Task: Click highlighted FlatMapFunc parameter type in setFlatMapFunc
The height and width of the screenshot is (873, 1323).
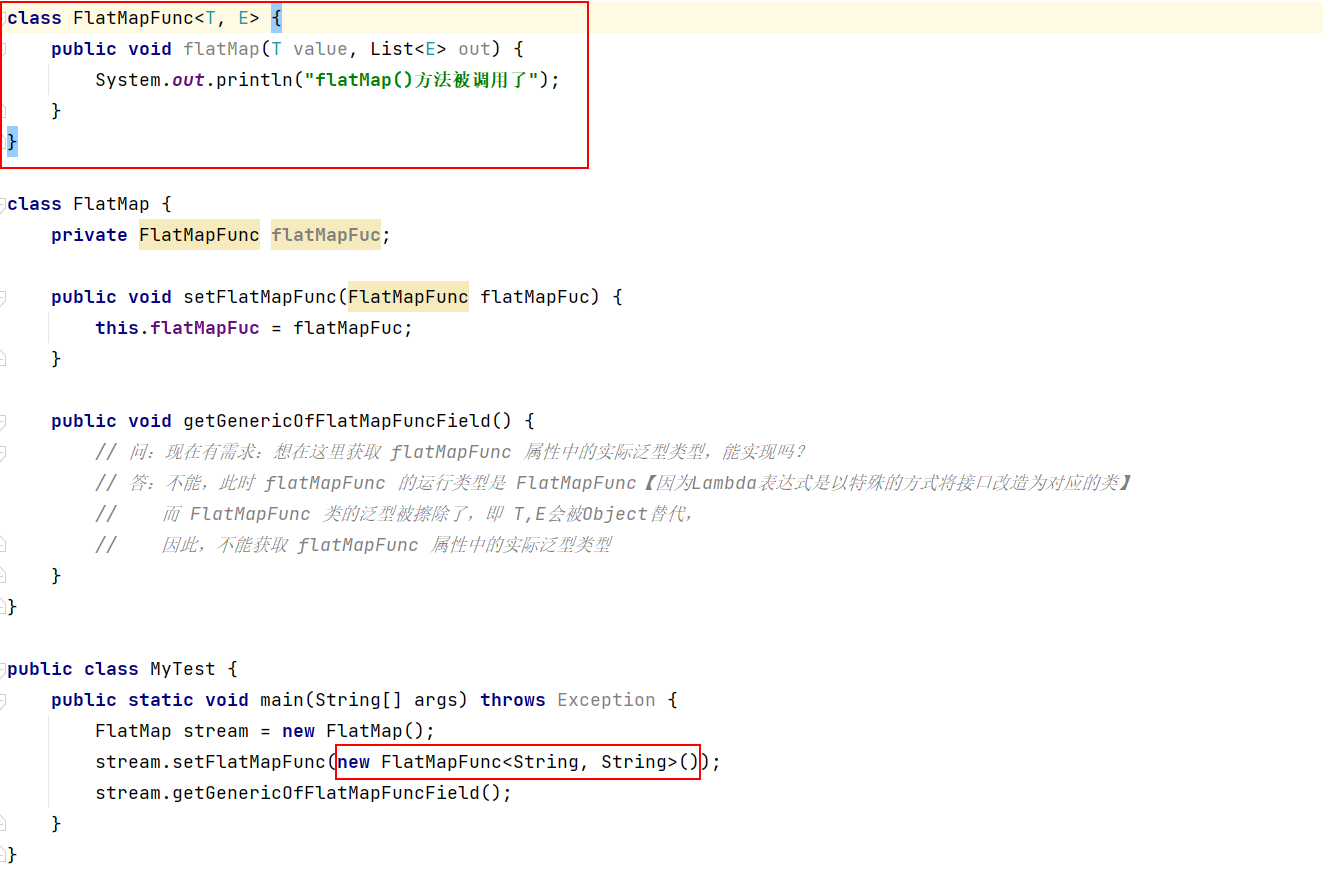Action: pyautogui.click(x=408, y=297)
